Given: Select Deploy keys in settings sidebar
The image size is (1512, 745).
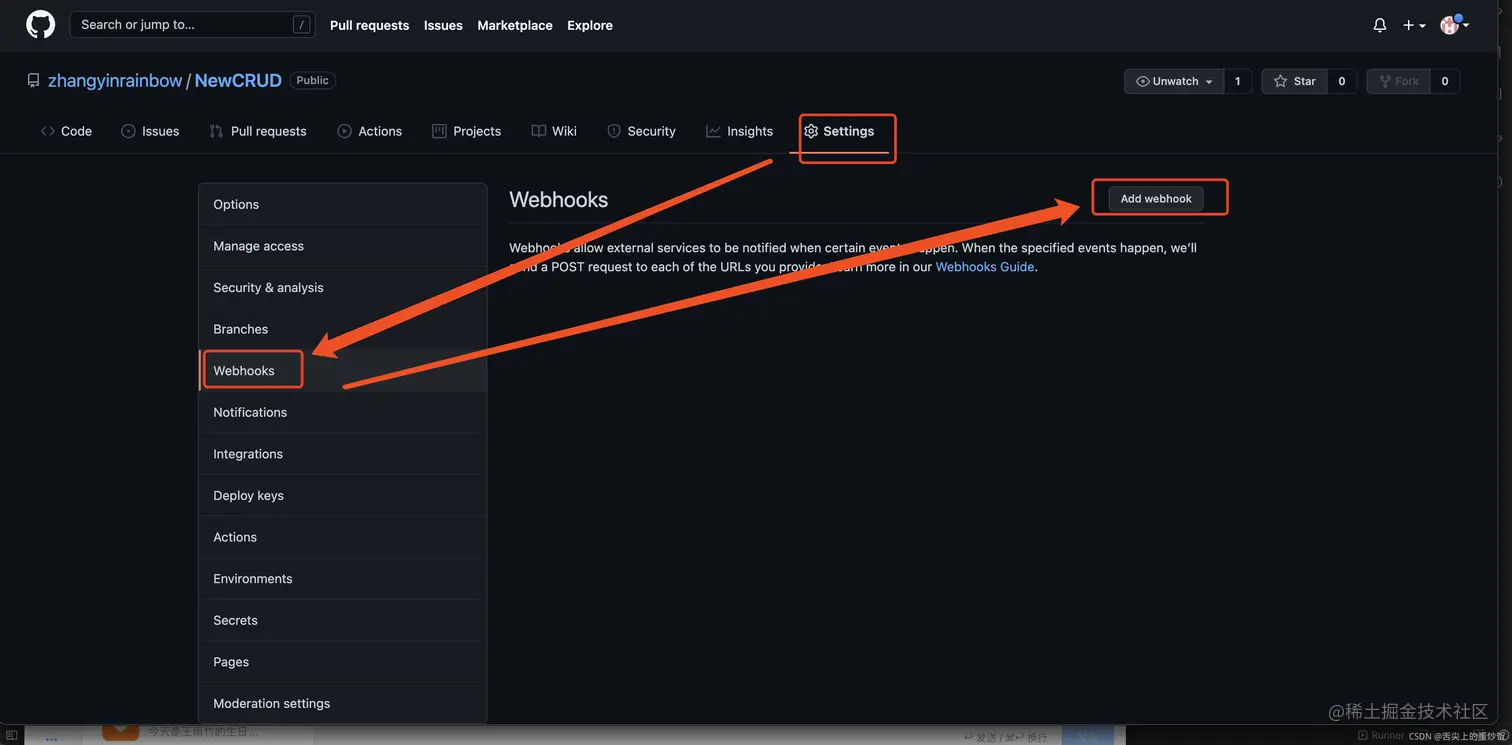Looking at the screenshot, I should pyautogui.click(x=343, y=495).
